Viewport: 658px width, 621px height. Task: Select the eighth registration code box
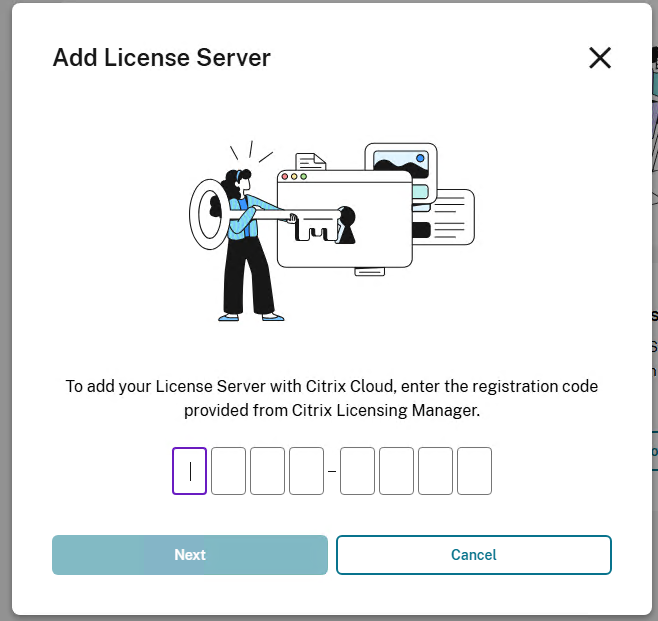click(x=474, y=471)
